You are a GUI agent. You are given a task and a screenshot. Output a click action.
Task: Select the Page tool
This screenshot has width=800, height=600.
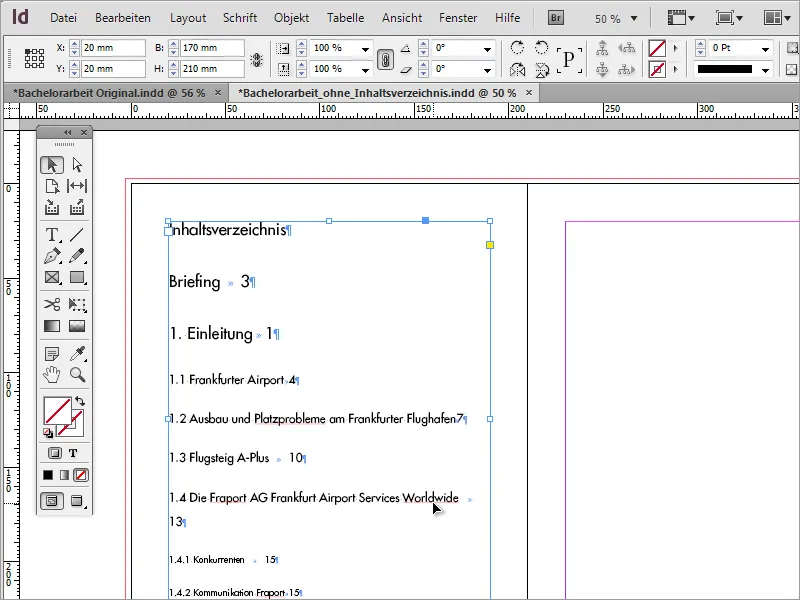pos(52,186)
